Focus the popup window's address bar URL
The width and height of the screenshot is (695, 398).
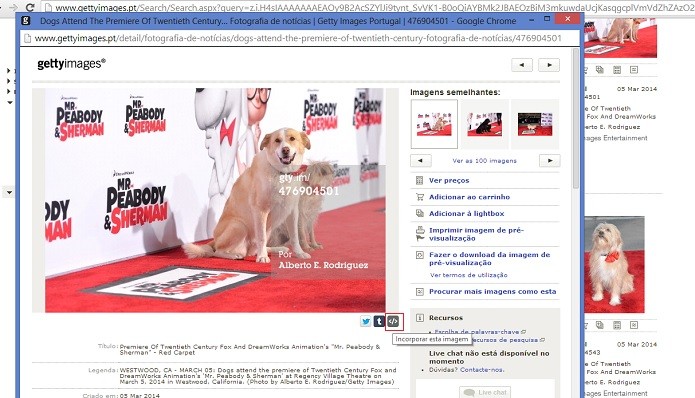coord(298,39)
